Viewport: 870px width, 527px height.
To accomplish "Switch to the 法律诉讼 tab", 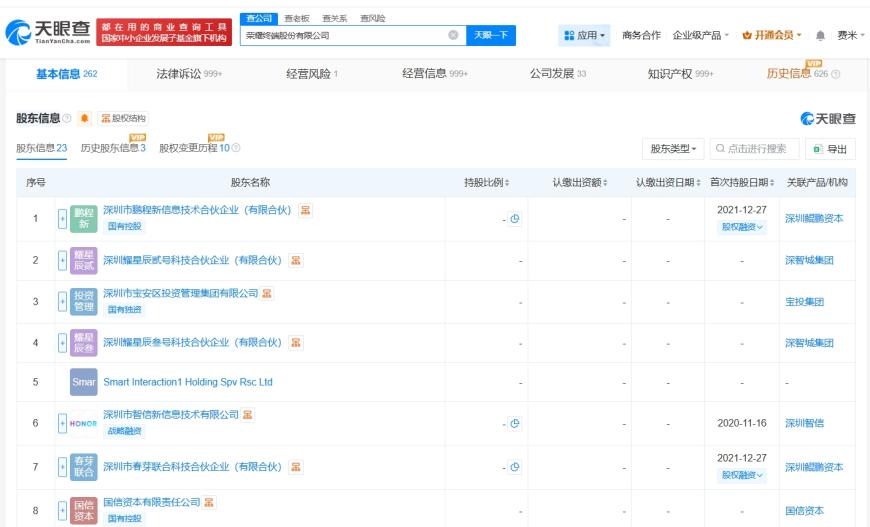I will [189, 73].
